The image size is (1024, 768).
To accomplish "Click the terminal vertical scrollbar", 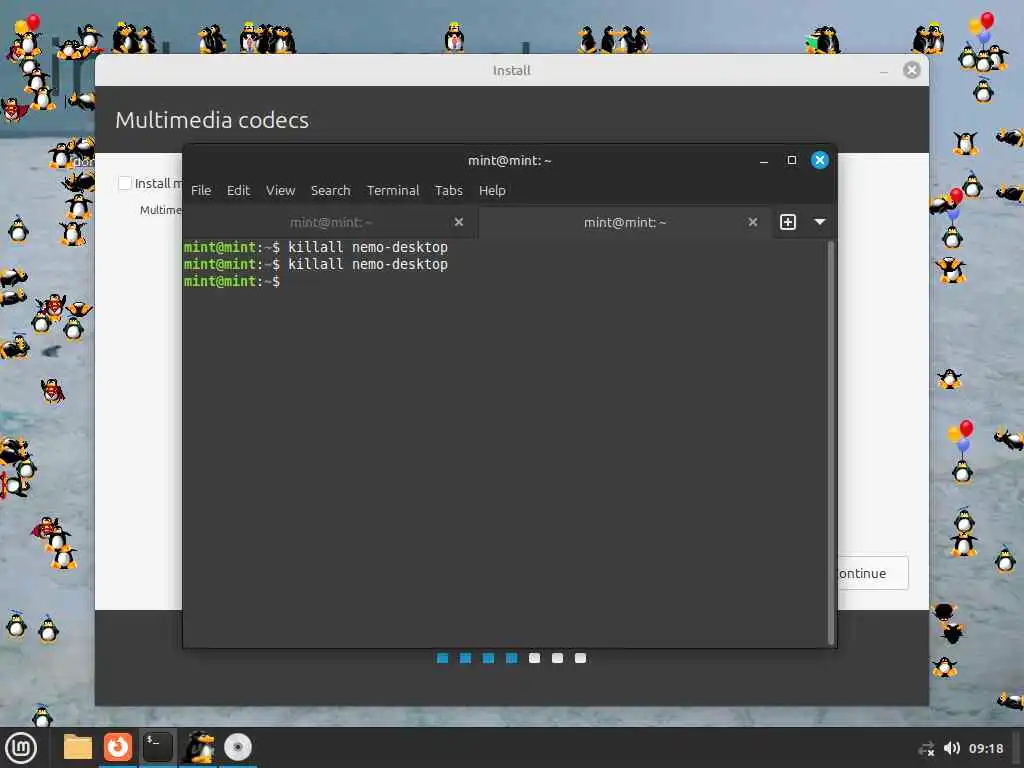I will click(831, 442).
